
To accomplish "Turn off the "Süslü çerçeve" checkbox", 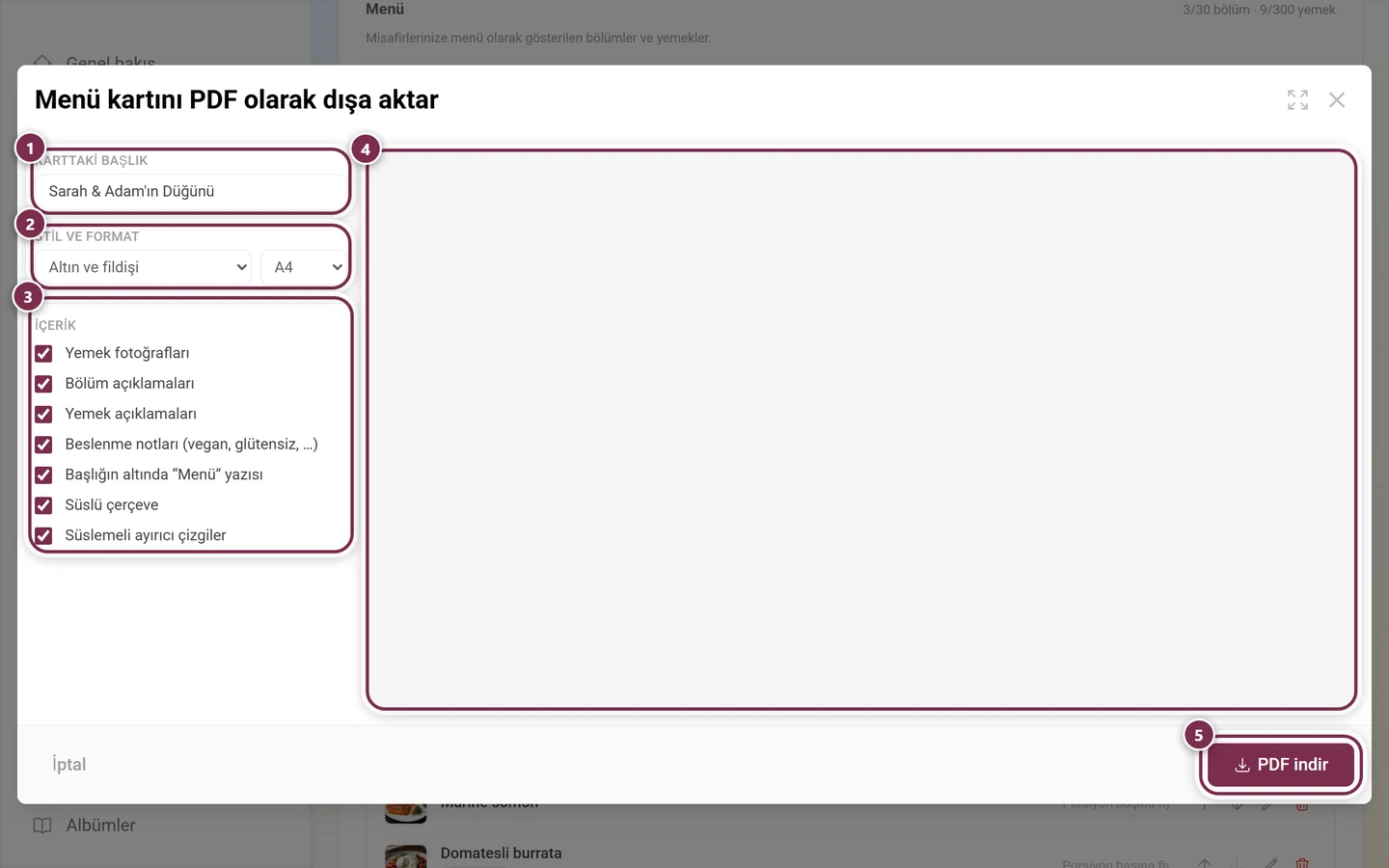I will click(x=43, y=505).
